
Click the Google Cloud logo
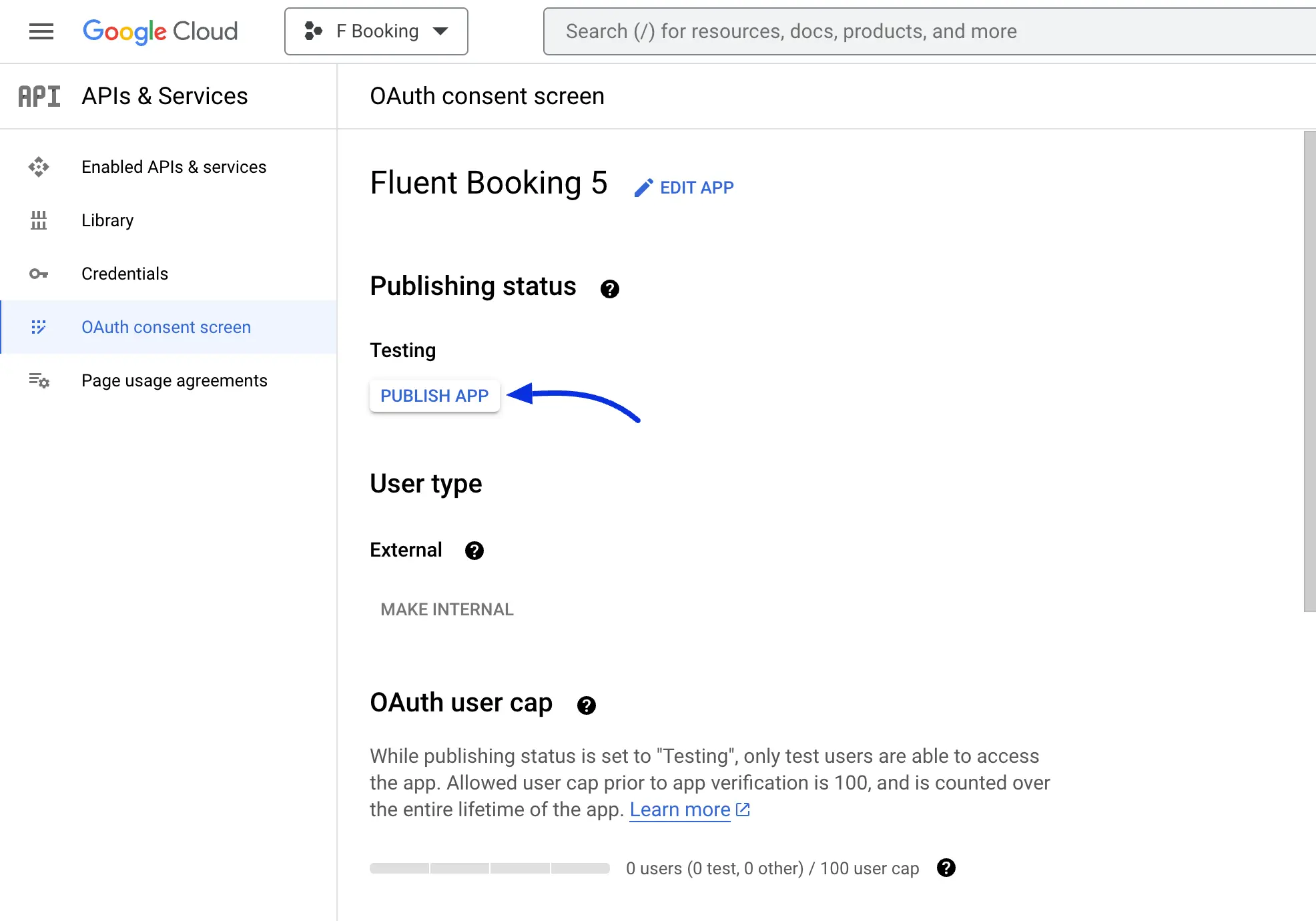[x=160, y=31]
